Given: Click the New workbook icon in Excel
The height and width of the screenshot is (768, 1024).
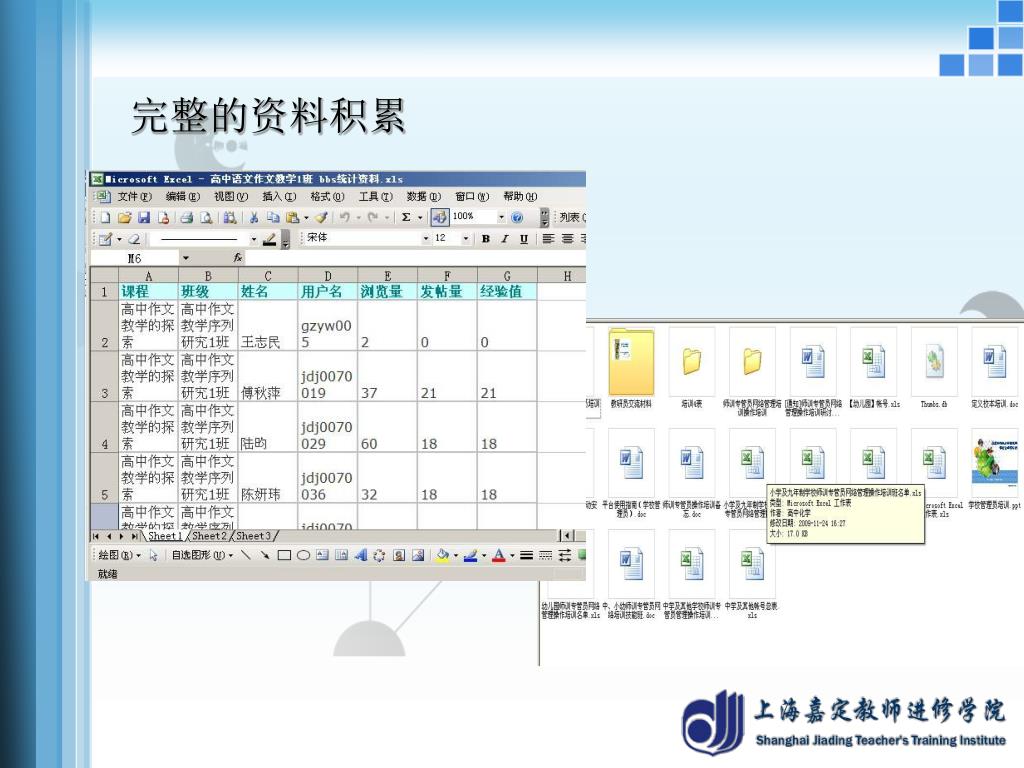Looking at the screenshot, I should pyautogui.click(x=105, y=217).
